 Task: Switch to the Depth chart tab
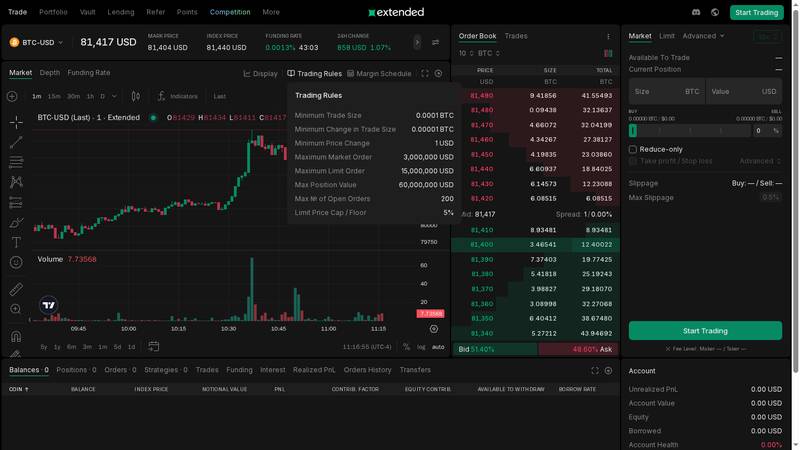tap(49, 73)
